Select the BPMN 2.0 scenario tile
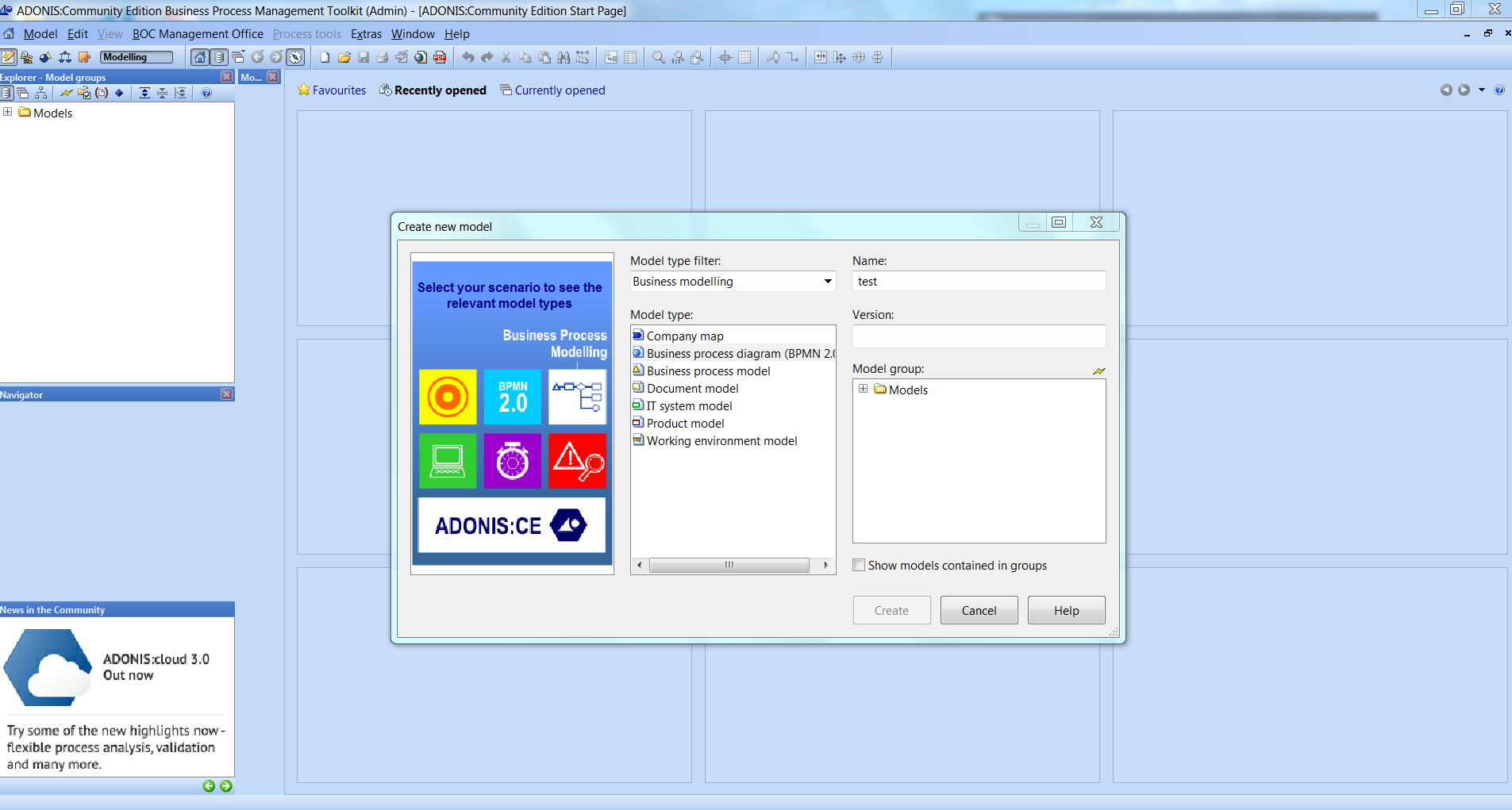 [513, 397]
